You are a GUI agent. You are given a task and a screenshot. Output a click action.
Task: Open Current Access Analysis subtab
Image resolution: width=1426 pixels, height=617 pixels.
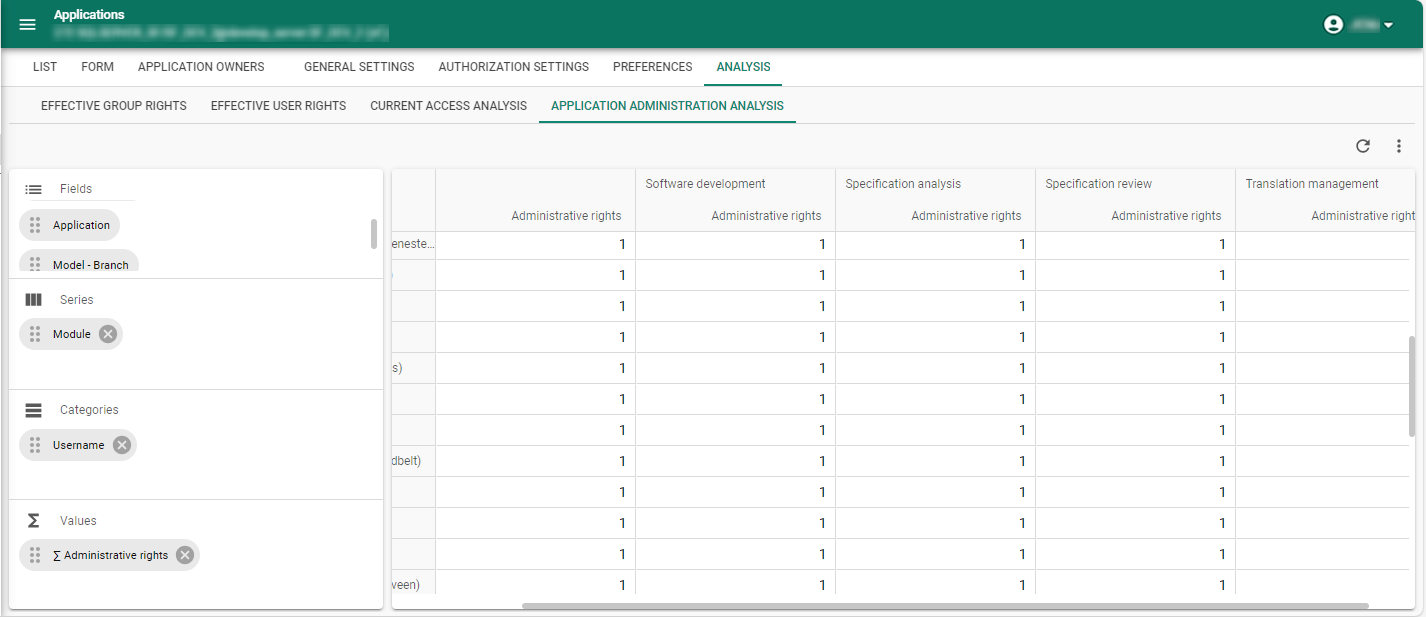coord(448,105)
